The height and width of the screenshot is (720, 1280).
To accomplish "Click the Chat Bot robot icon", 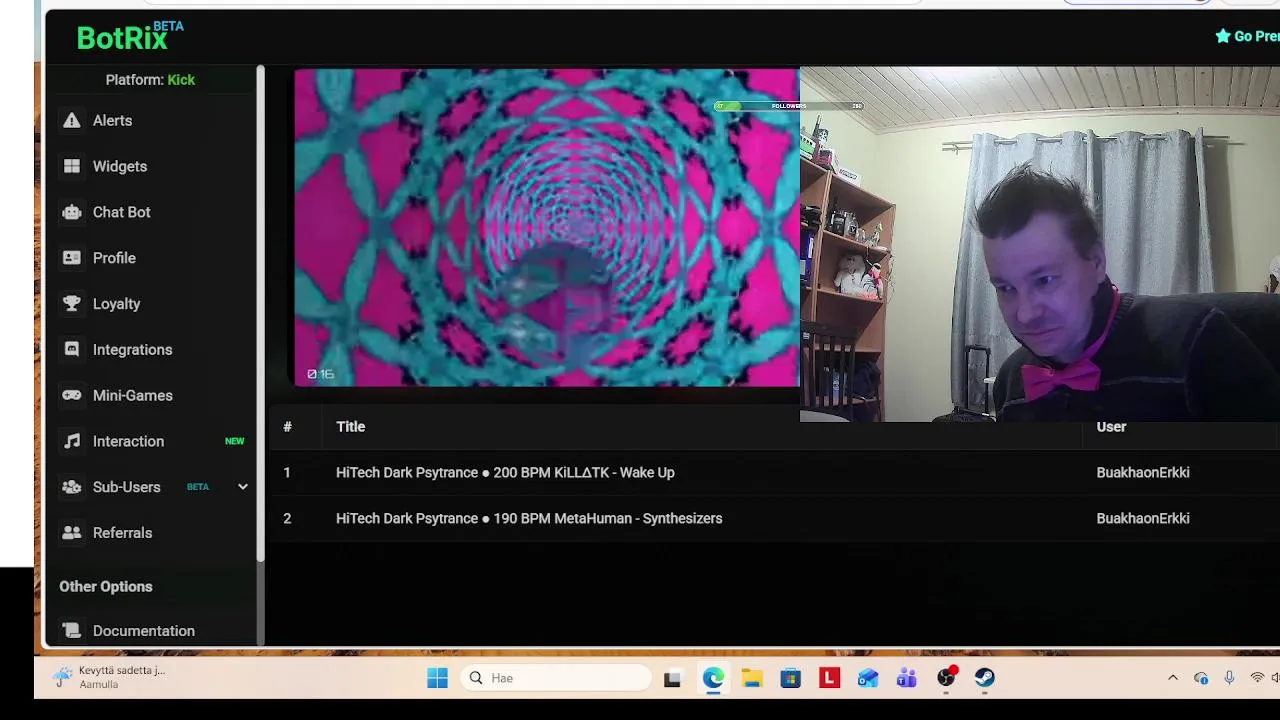I will pos(72,212).
